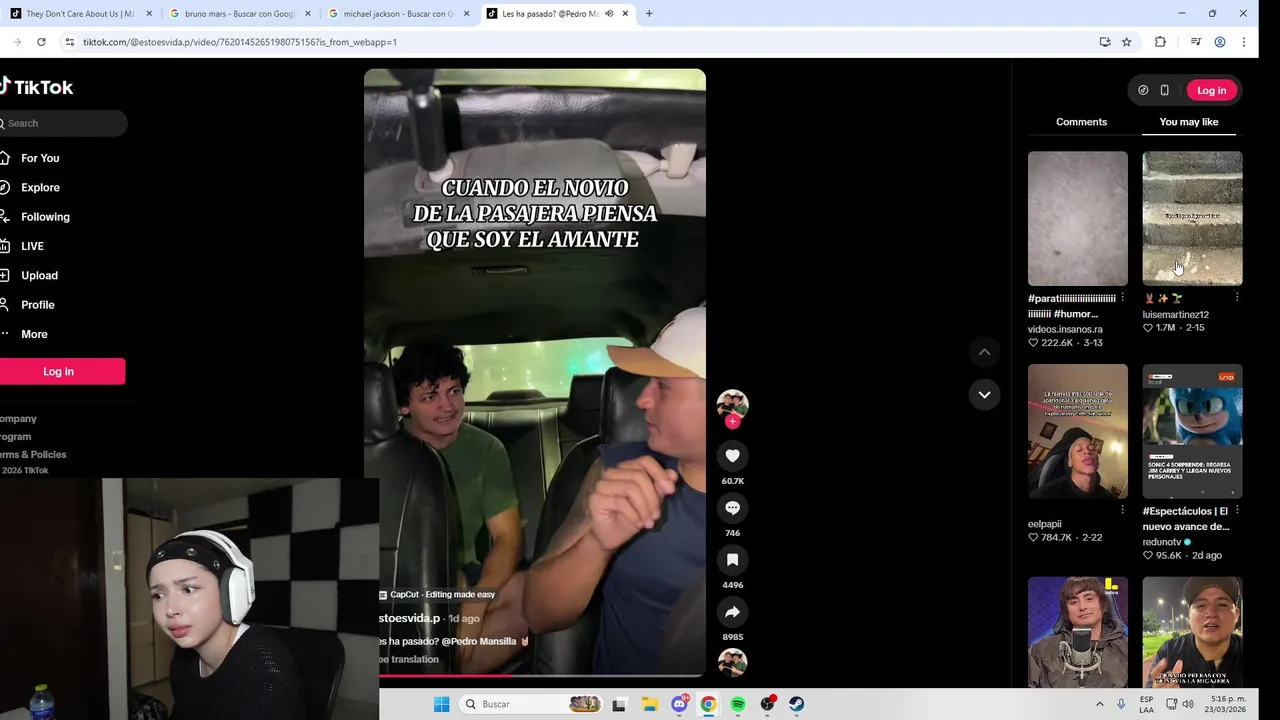The width and height of the screenshot is (1280, 720).
Task: Click the sidebar Log in button
Action: click(59, 371)
